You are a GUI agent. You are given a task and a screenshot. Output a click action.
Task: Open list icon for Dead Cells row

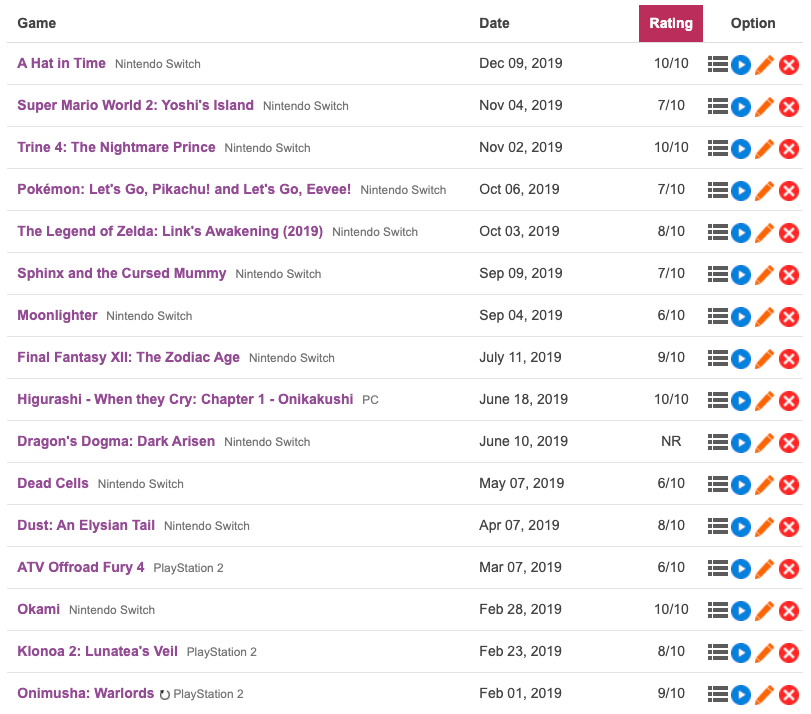tap(717, 484)
